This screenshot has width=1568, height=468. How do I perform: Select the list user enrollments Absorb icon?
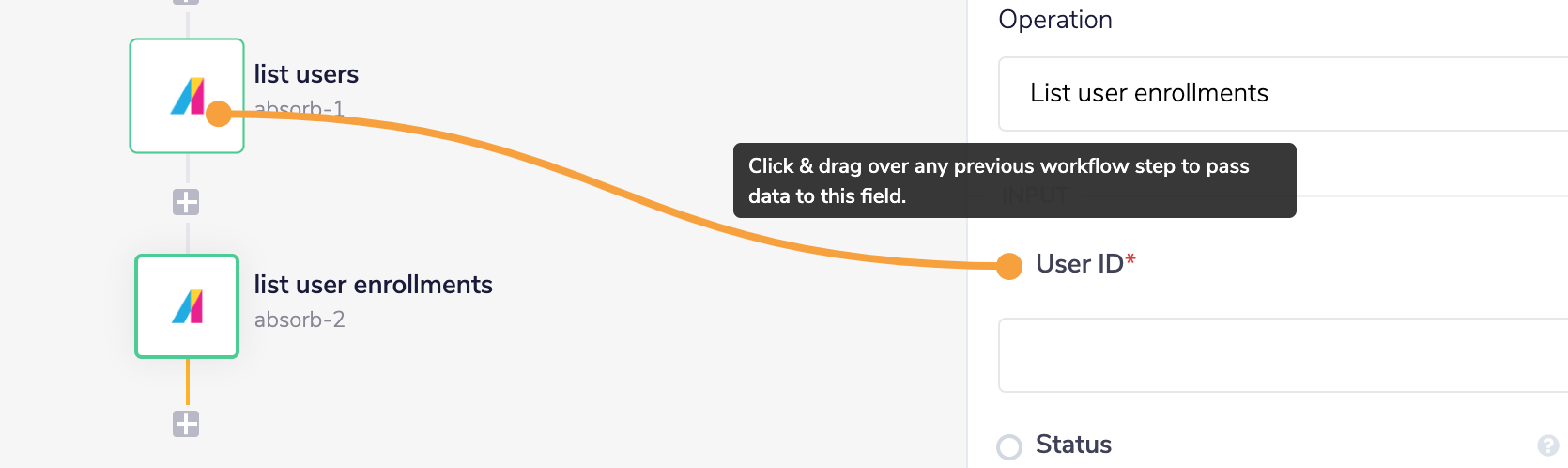click(x=187, y=306)
